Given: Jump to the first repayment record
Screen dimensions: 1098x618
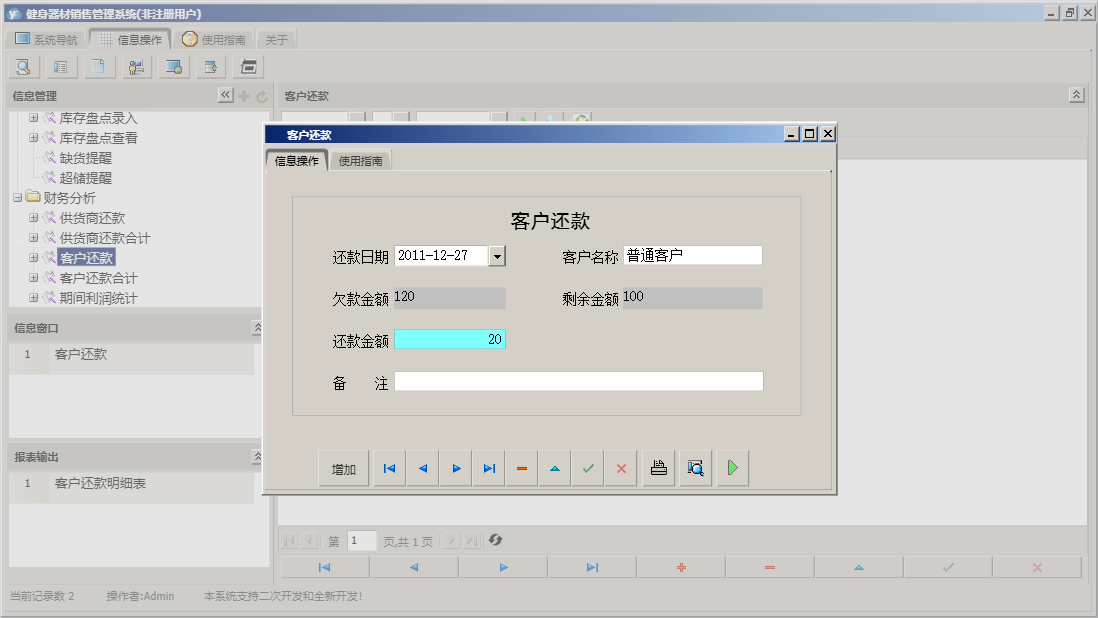Looking at the screenshot, I should 388,467.
